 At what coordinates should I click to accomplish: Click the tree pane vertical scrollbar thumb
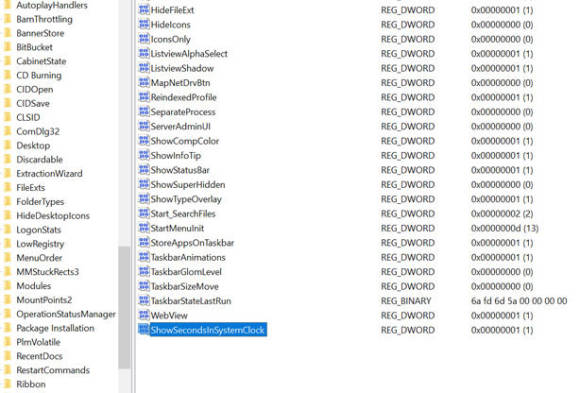pyautogui.click(x=124, y=308)
